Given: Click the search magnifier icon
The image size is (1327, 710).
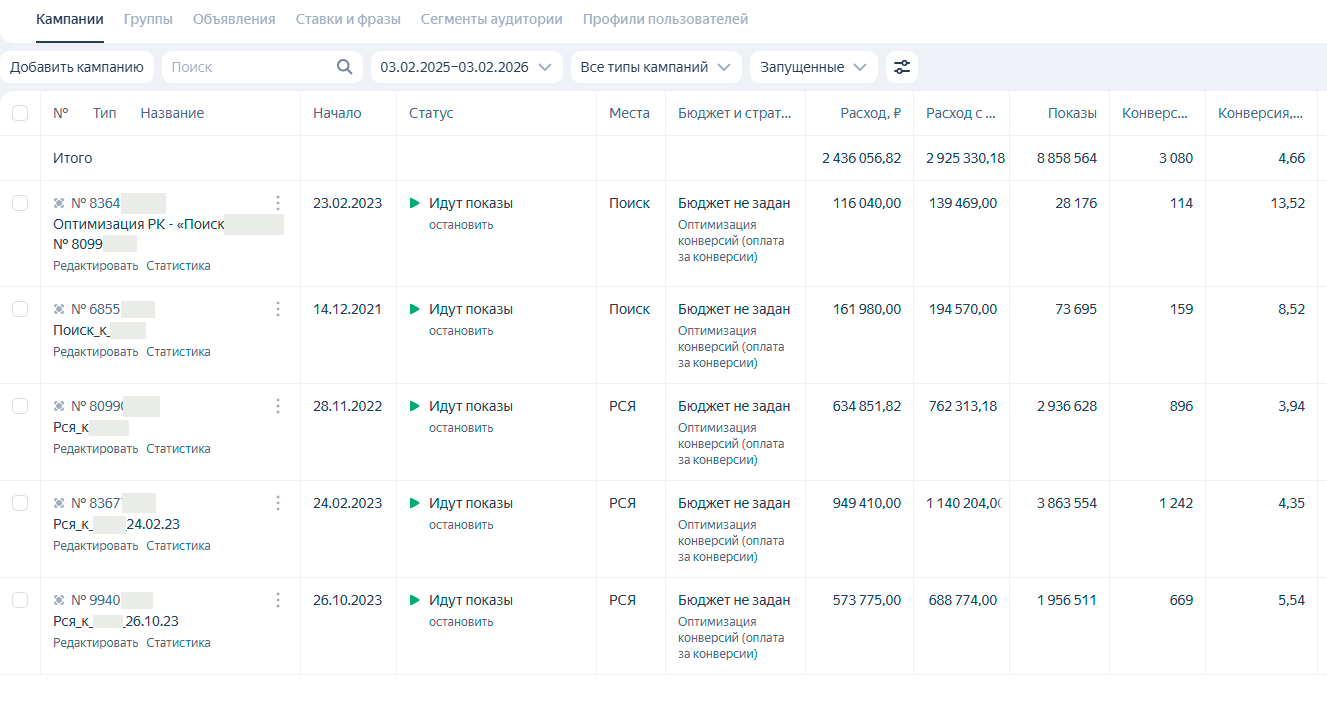Looking at the screenshot, I should click(344, 67).
